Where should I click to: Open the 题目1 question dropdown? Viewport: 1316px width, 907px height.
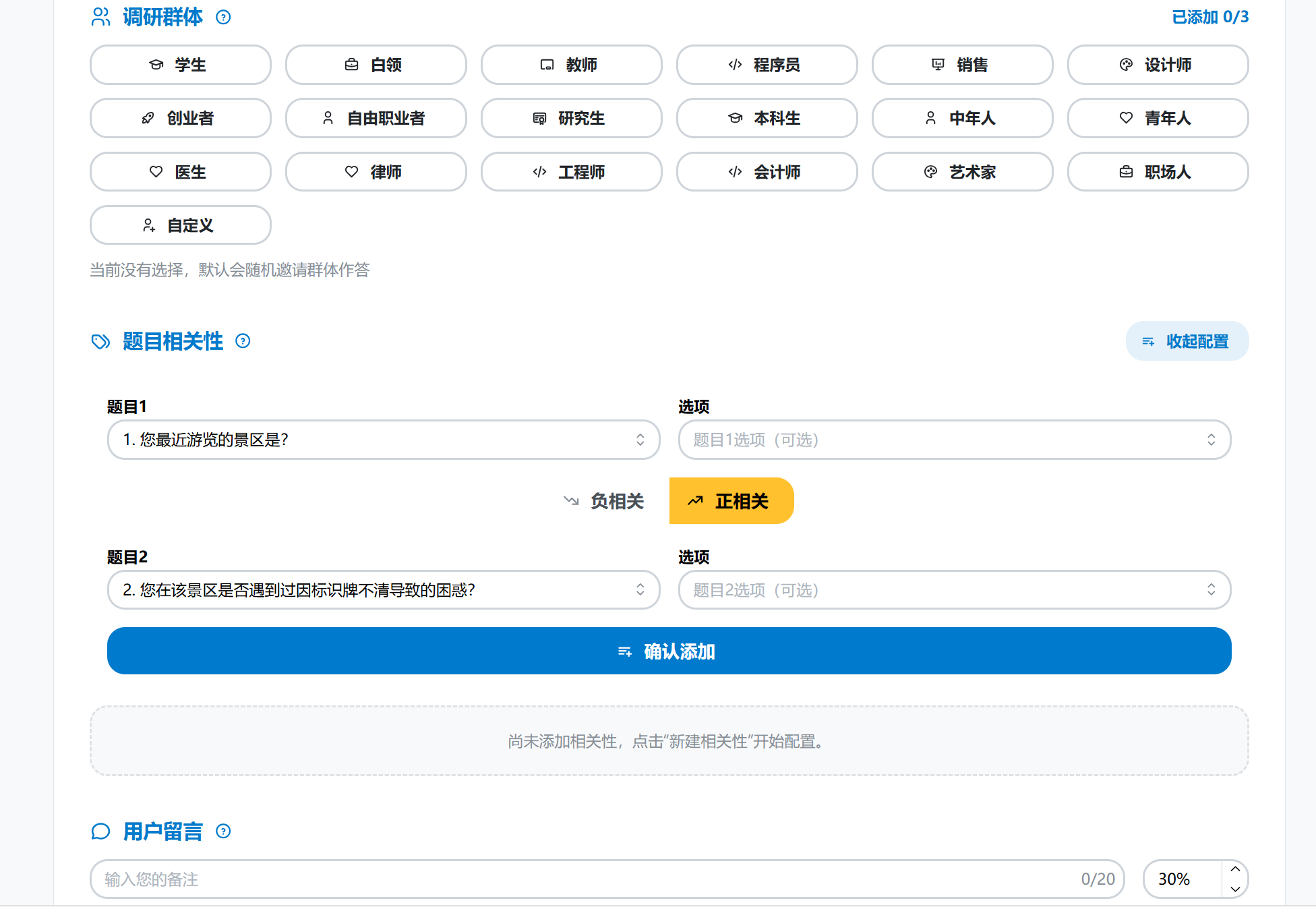[x=383, y=440]
